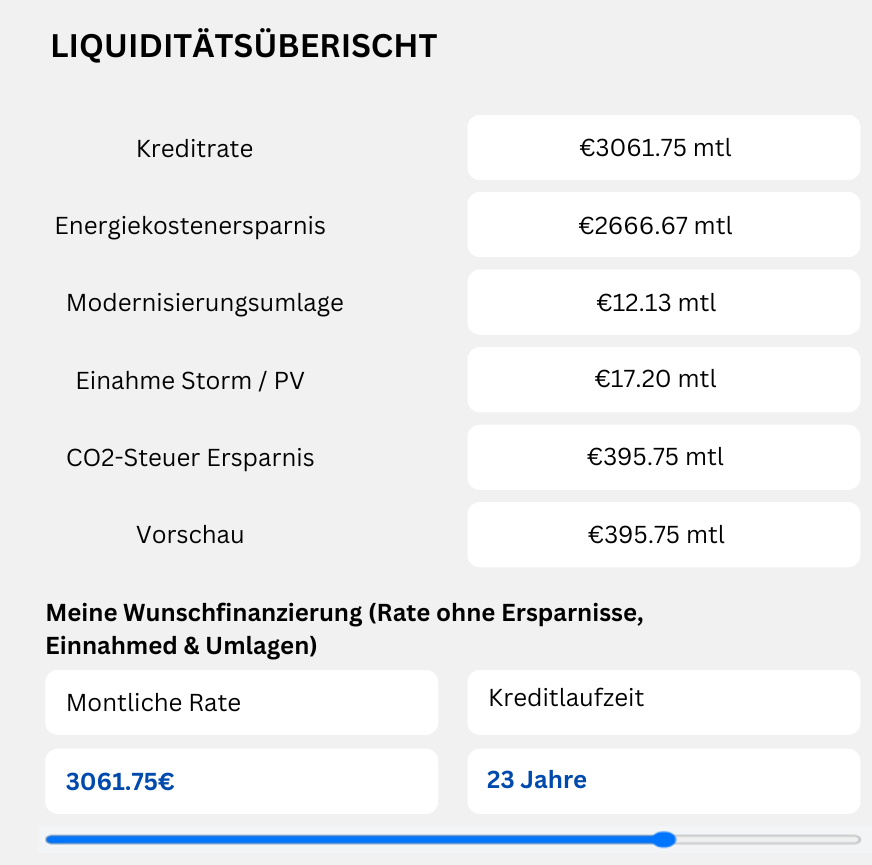Select the Energiekostenersparnis value €2666.67 mtl
This screenshot has width=872, height=865.
pos(663,225)
